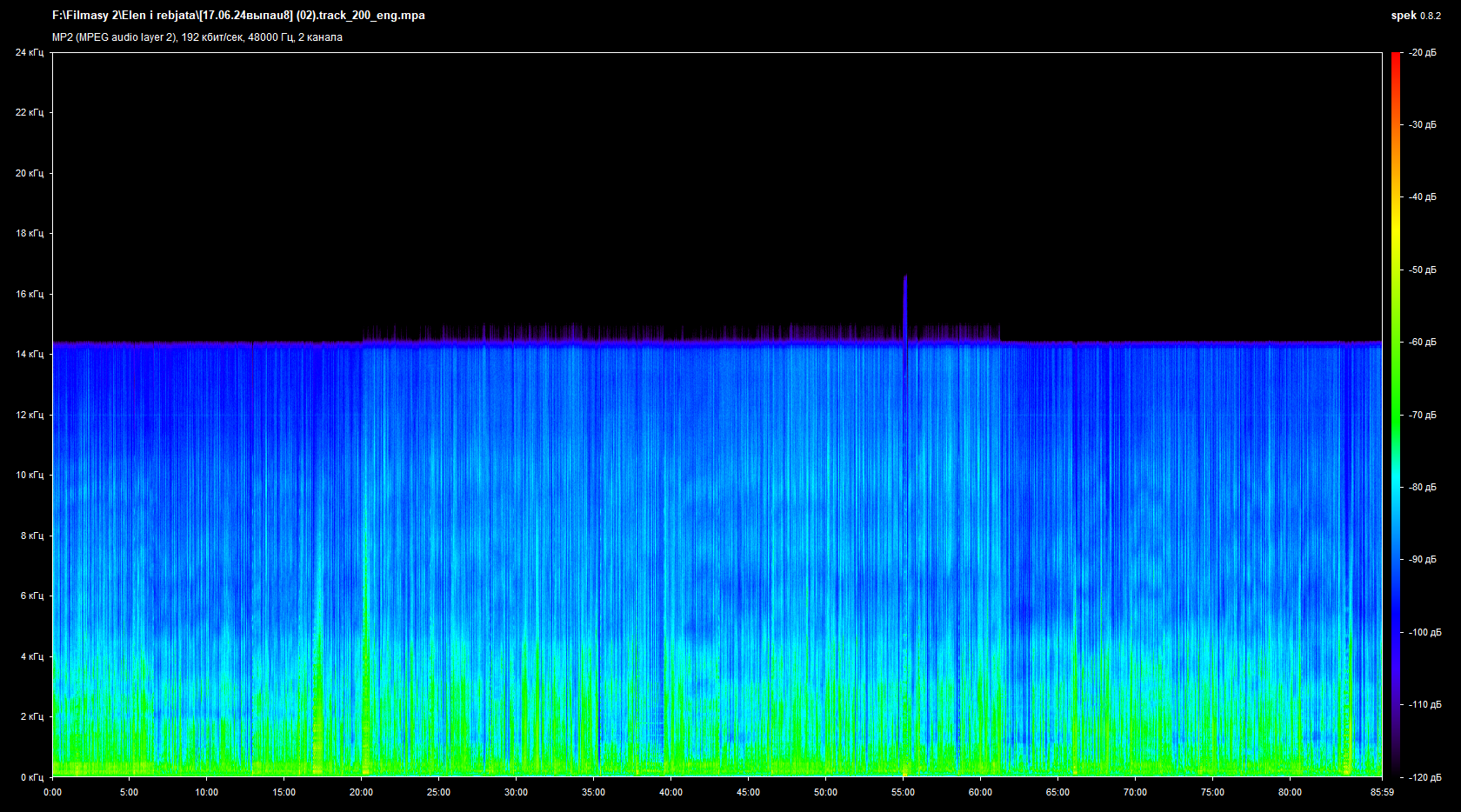This screenshot has width=1461, height=812.
Task: Click the -20 дБ scale label
Action: pos(1423,53)
